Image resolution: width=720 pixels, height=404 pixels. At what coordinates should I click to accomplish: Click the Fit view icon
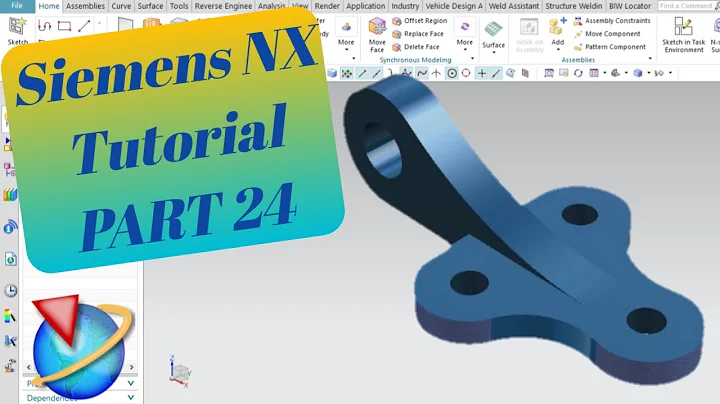point(549,73)
